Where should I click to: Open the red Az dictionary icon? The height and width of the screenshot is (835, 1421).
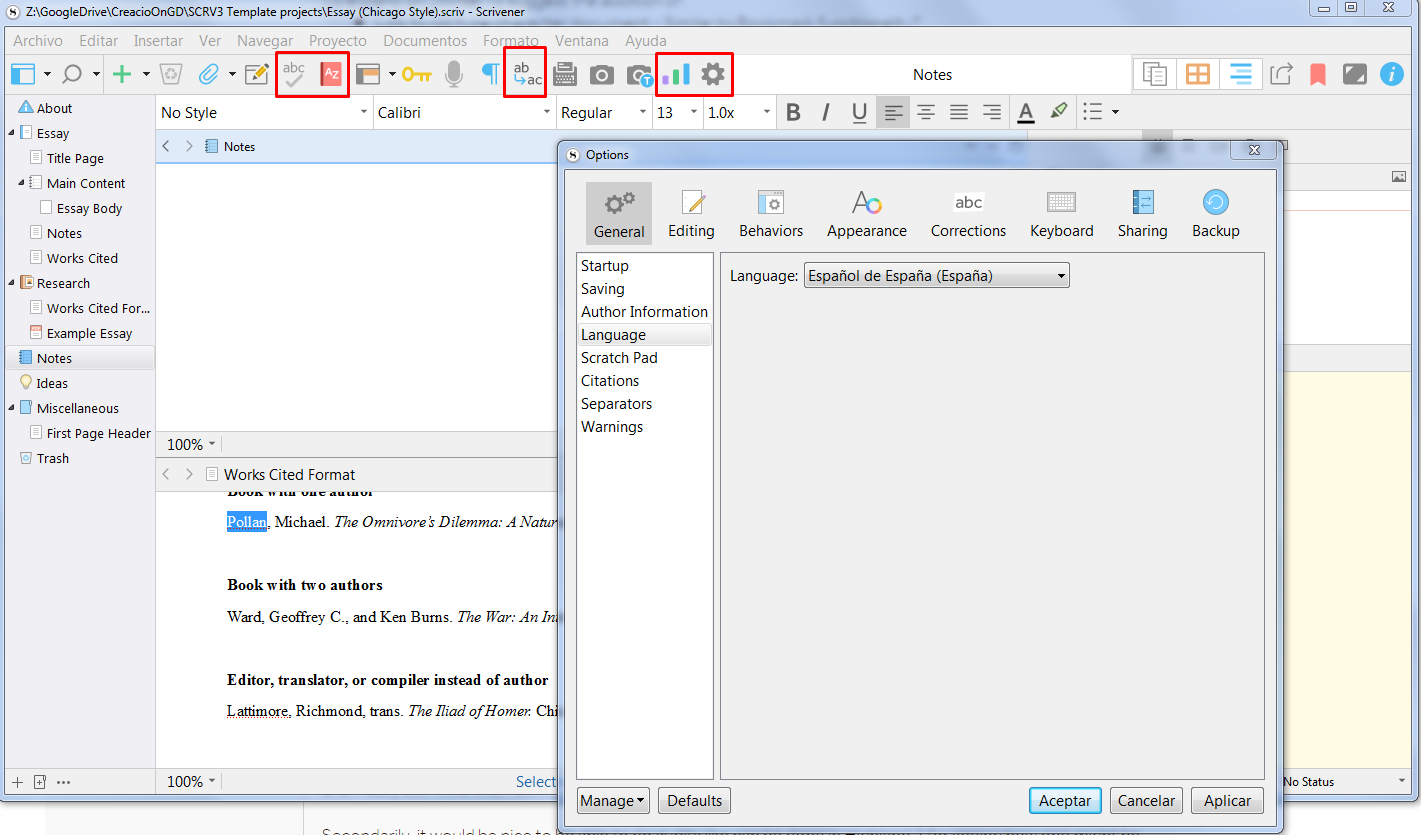pos(331,74)
